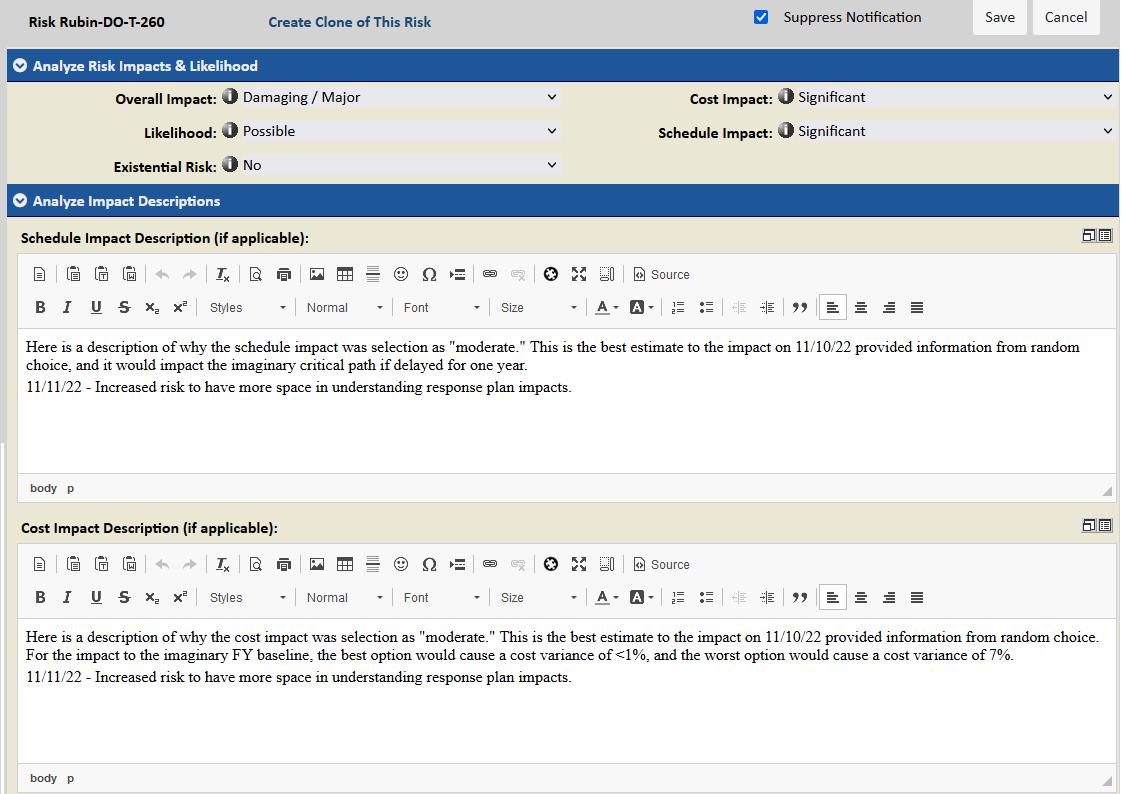Image resolution: width=1122 pixels, height=794 pixels.
Task: Maximize the Schedule Impact editor
Action: (579, 275)
